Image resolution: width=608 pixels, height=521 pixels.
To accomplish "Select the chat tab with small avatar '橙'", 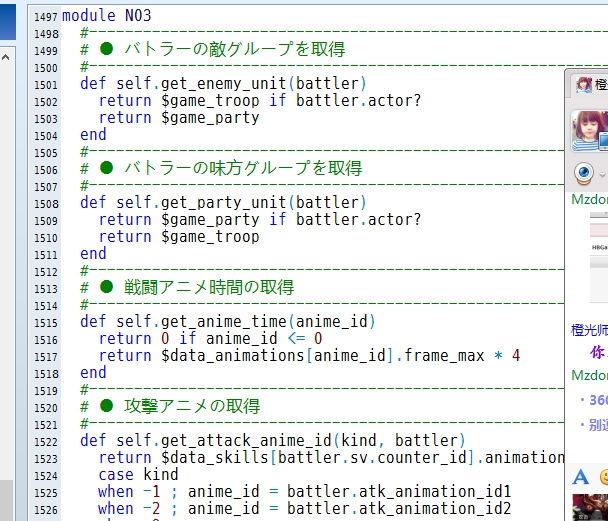I will click(590, 84).
